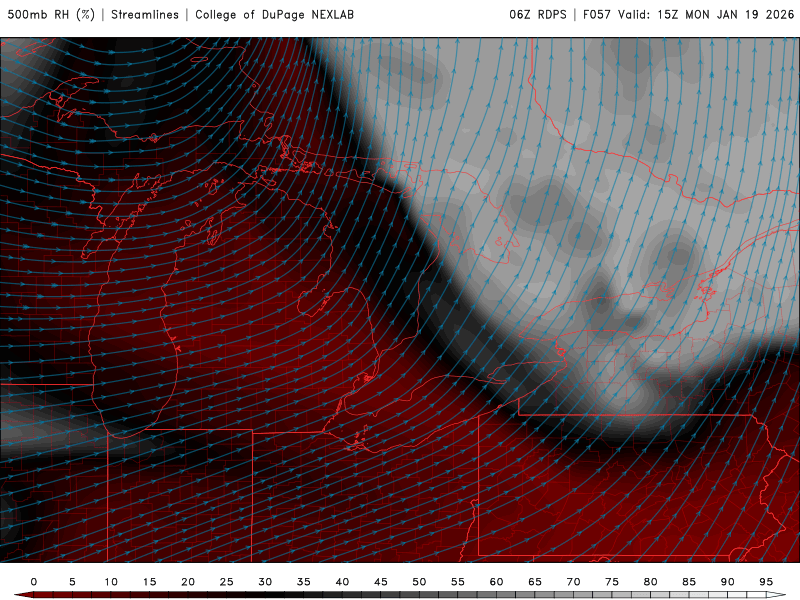Click the '15' colorbar scale label
Screen dimensions: 800x600
pyautogui.click(x=149, y=582)
